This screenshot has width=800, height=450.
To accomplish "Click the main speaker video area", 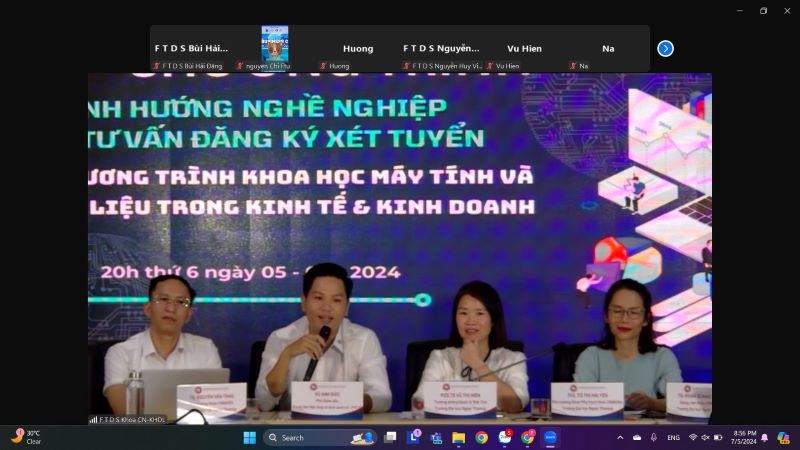I will (x=400, y=248).
